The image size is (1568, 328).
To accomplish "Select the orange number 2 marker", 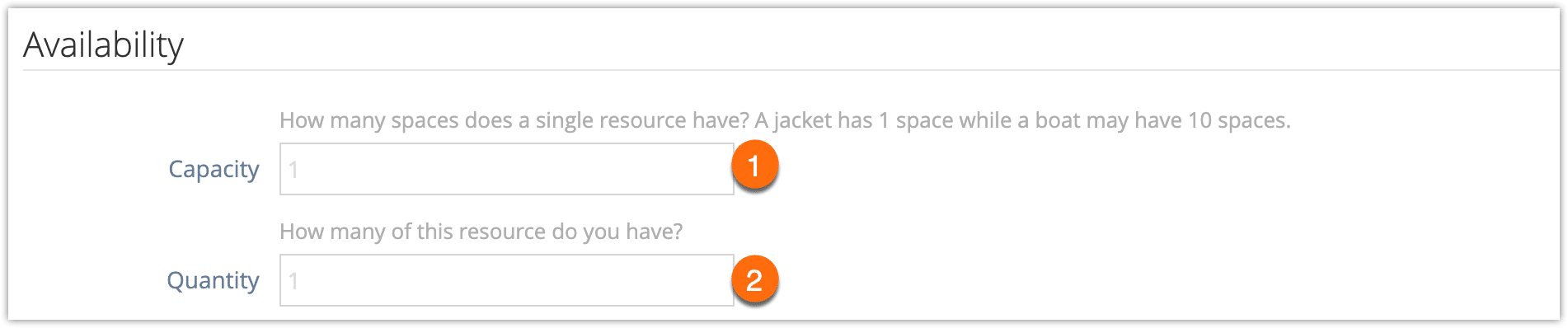I will click(x=754, y=280).
